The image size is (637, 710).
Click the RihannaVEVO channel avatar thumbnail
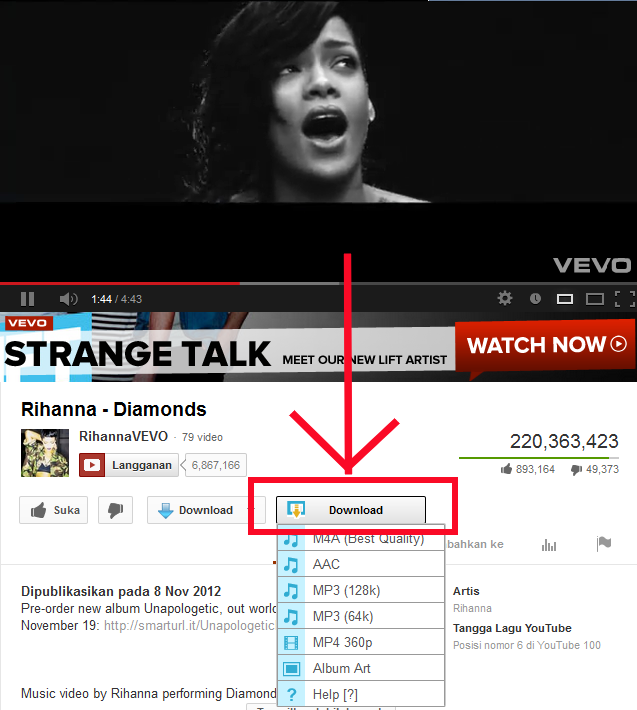(45, 453)
